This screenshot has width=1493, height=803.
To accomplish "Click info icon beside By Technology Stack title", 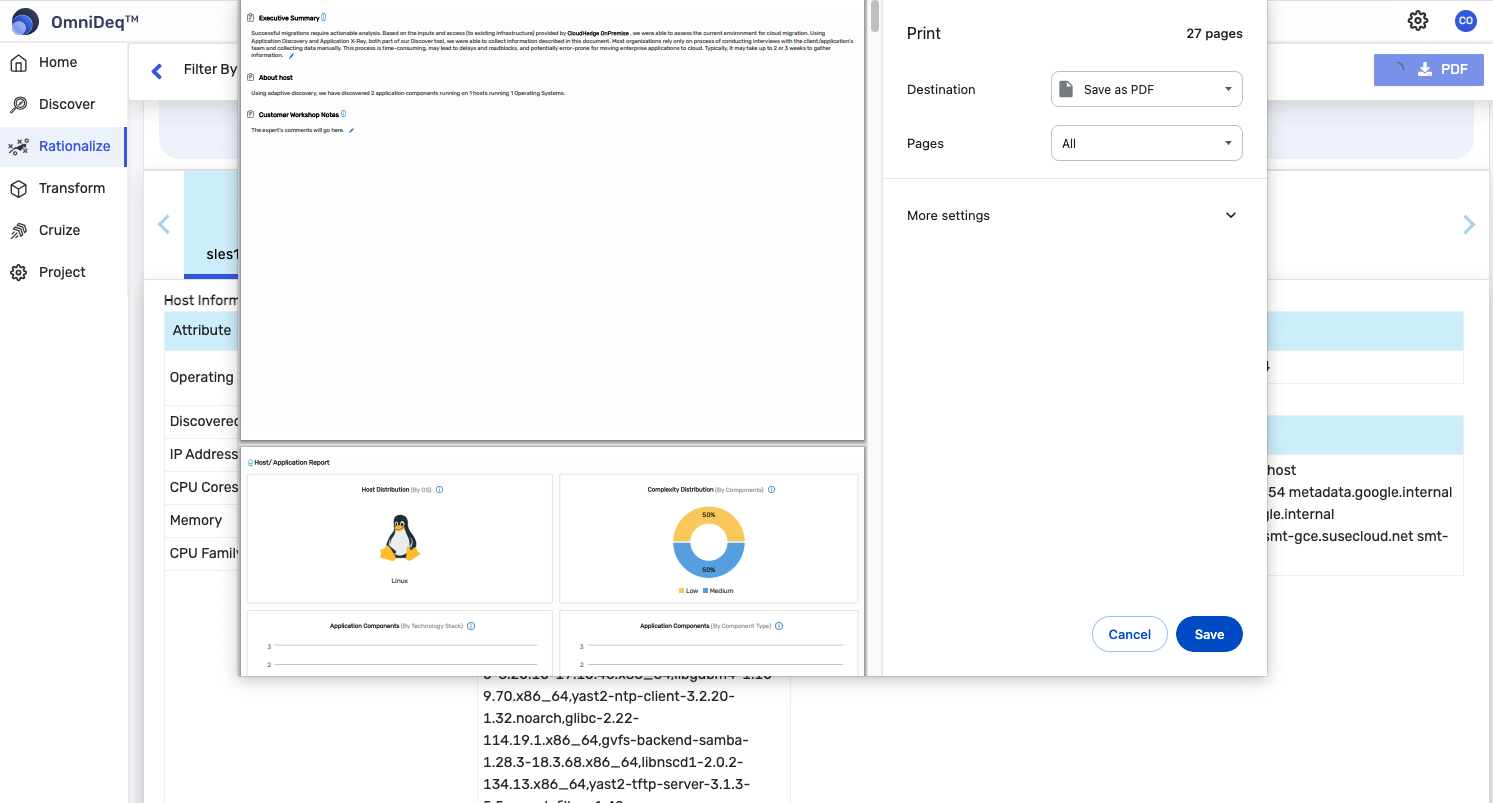I will pyautogui.click(x=471, y=626).
